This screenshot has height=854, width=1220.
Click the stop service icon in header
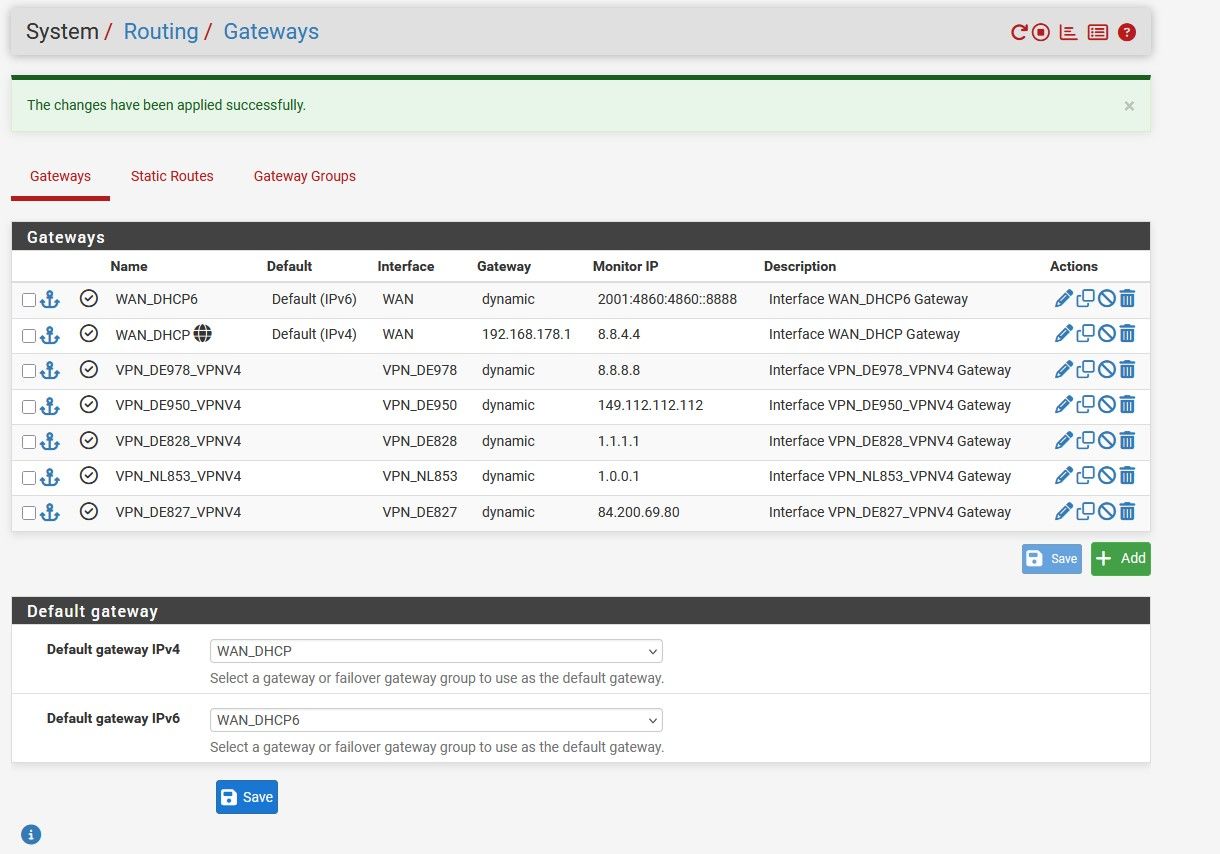point(1041,32)
